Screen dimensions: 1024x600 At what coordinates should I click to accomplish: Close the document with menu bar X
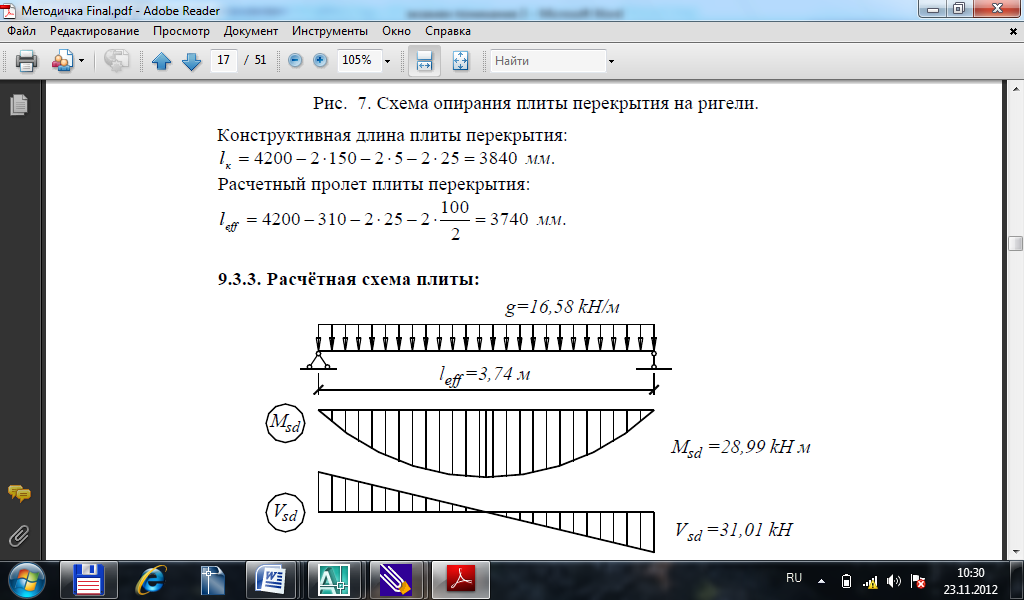1013,31
